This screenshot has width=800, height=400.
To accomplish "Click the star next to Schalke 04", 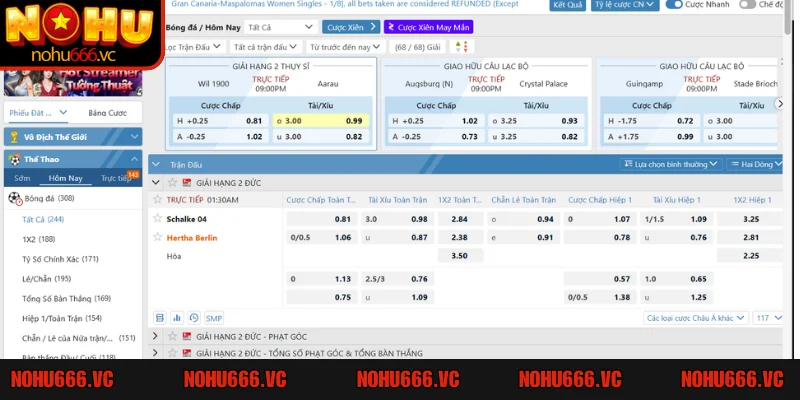I will [x=157, y=218].
